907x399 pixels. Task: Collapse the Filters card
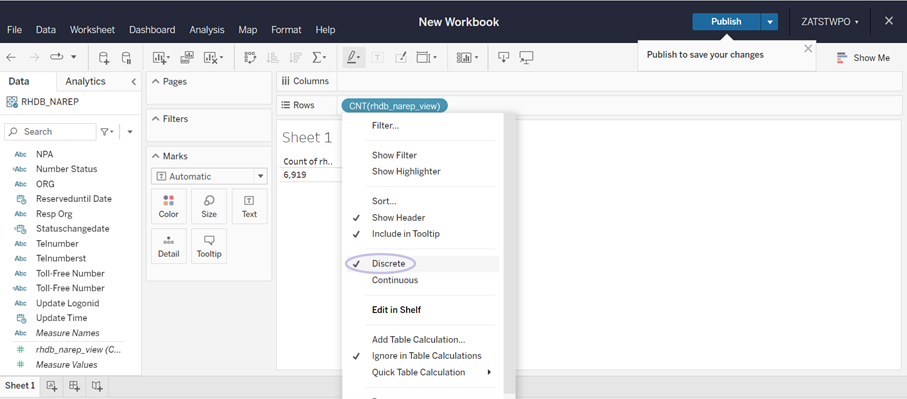[x=155, y=119]
